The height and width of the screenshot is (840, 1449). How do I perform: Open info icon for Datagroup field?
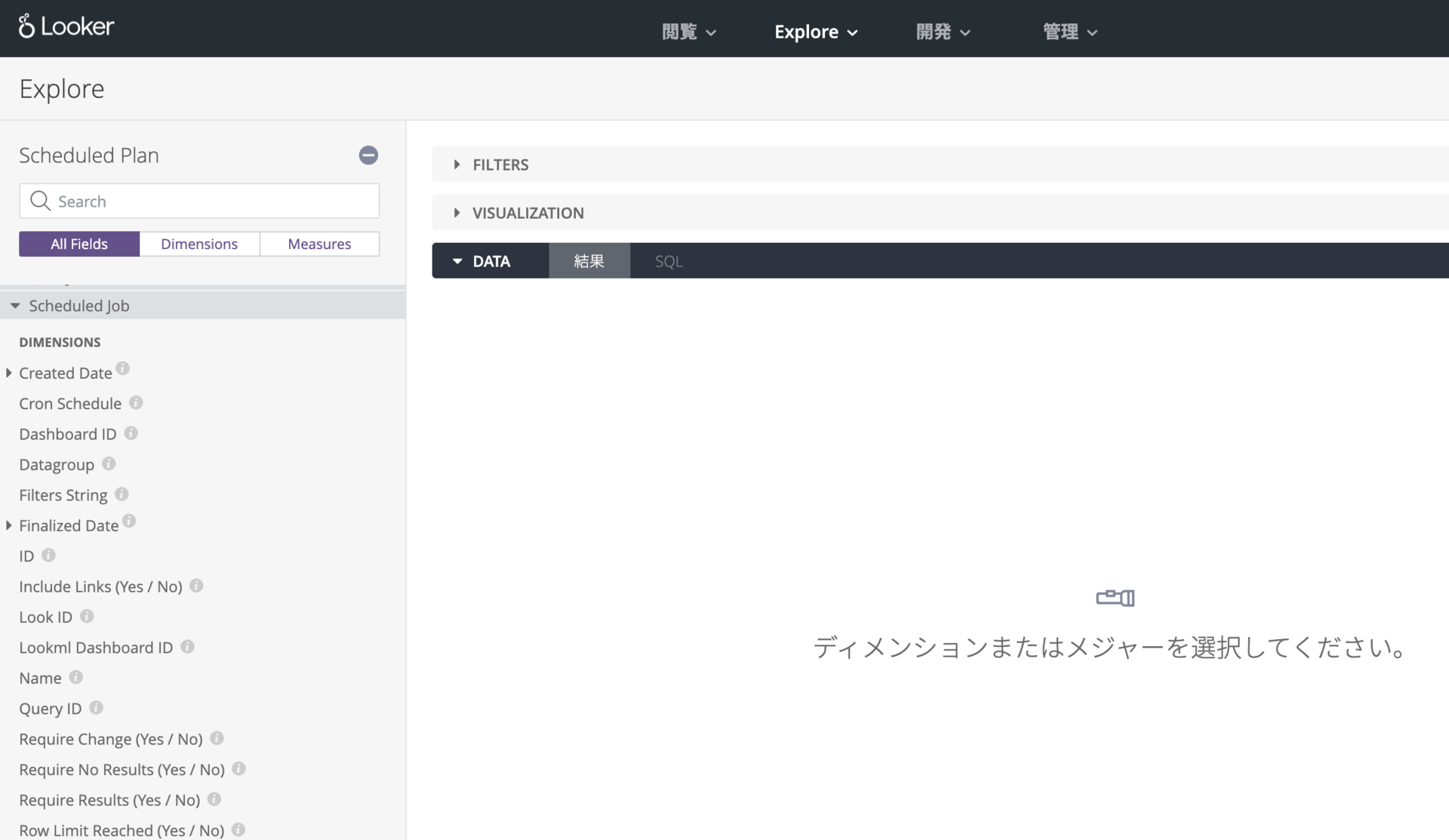tap(109, 463)
